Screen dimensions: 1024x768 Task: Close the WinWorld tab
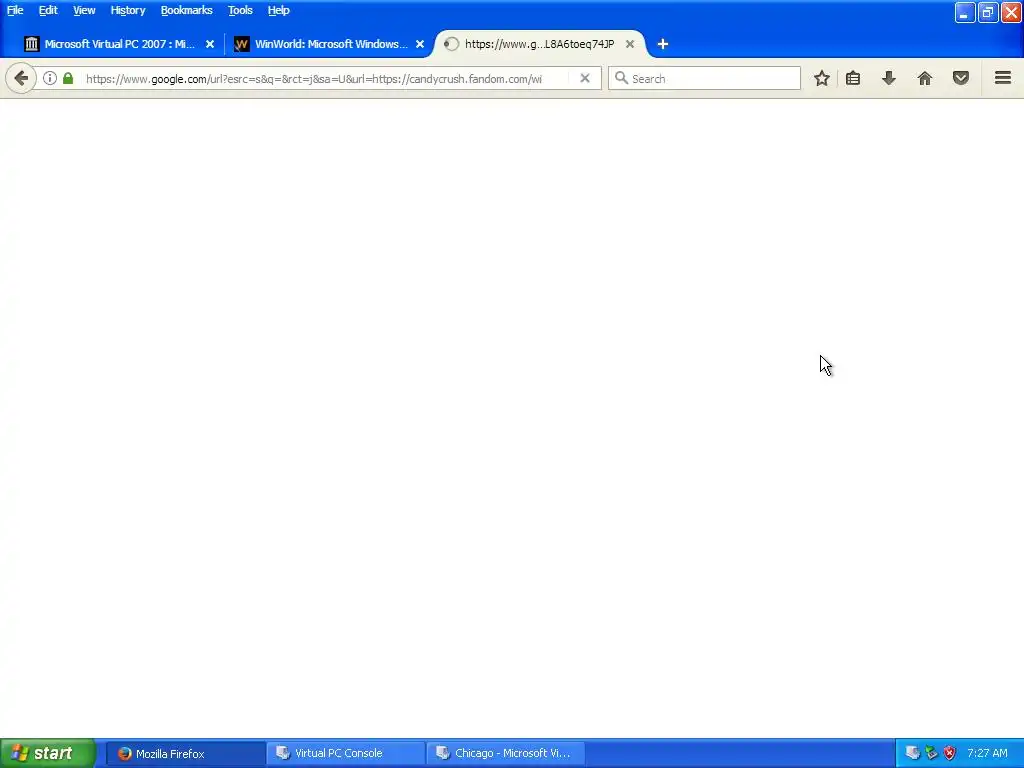coord(420,44)
